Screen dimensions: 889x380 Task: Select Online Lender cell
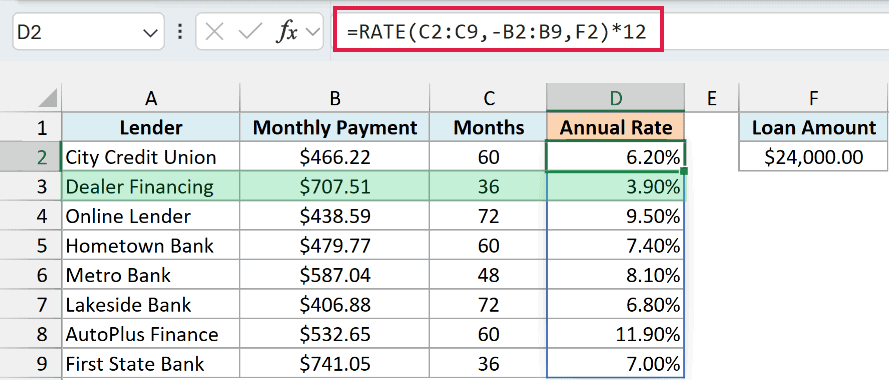pyautogui.click(x=150, y=216)
